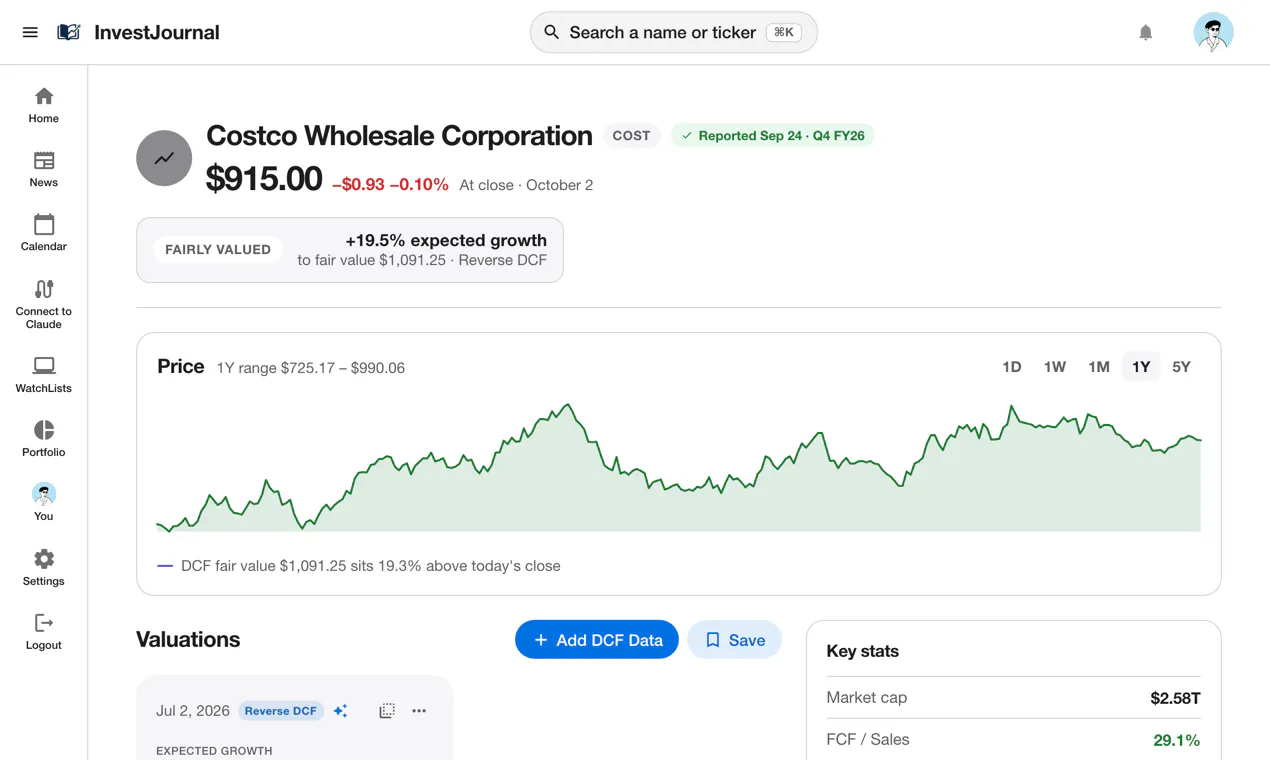
Task: Go to Home in the sidebar
Action: click(44, 105)
